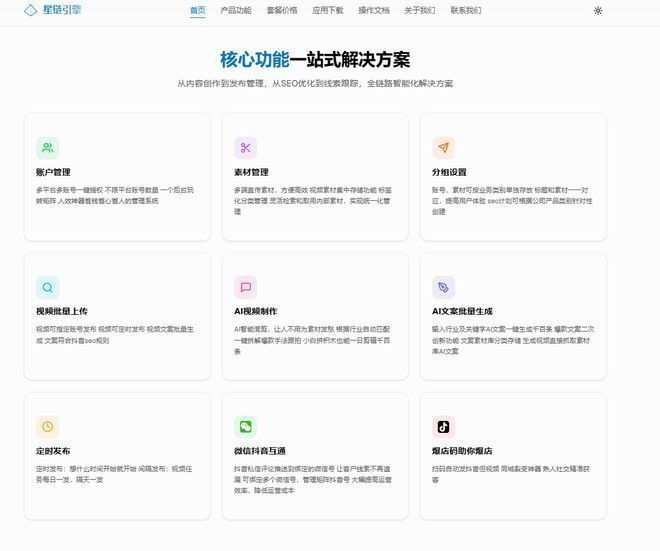Visit the 关于我们 page link
The width and height of the screenshot is (660, 551).
420,11
